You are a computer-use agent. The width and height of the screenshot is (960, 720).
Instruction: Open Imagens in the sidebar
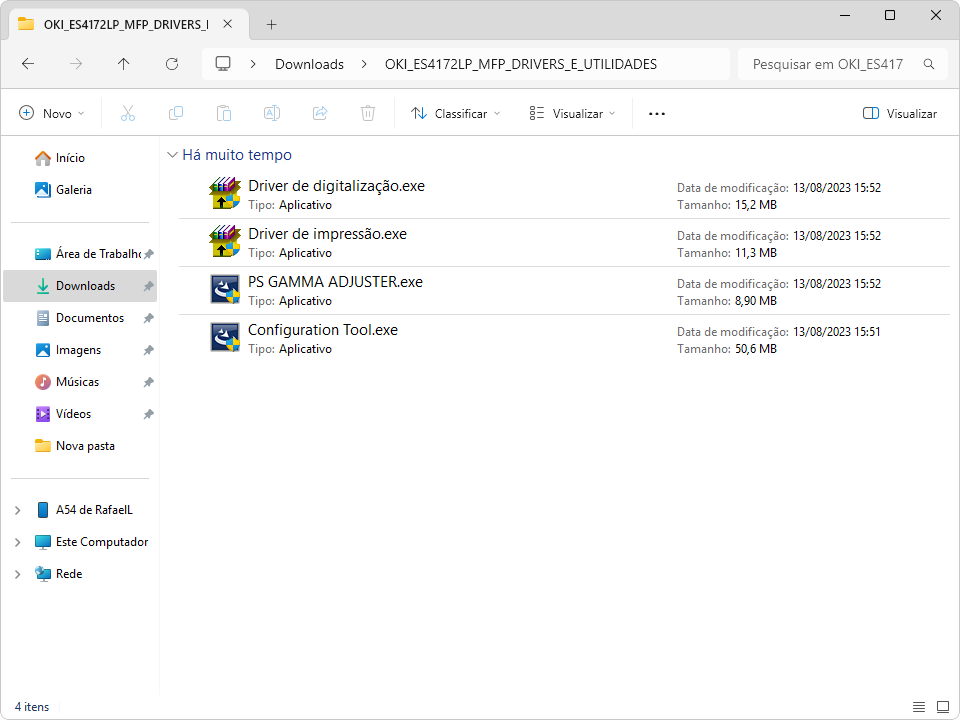(x=80, y=350)
